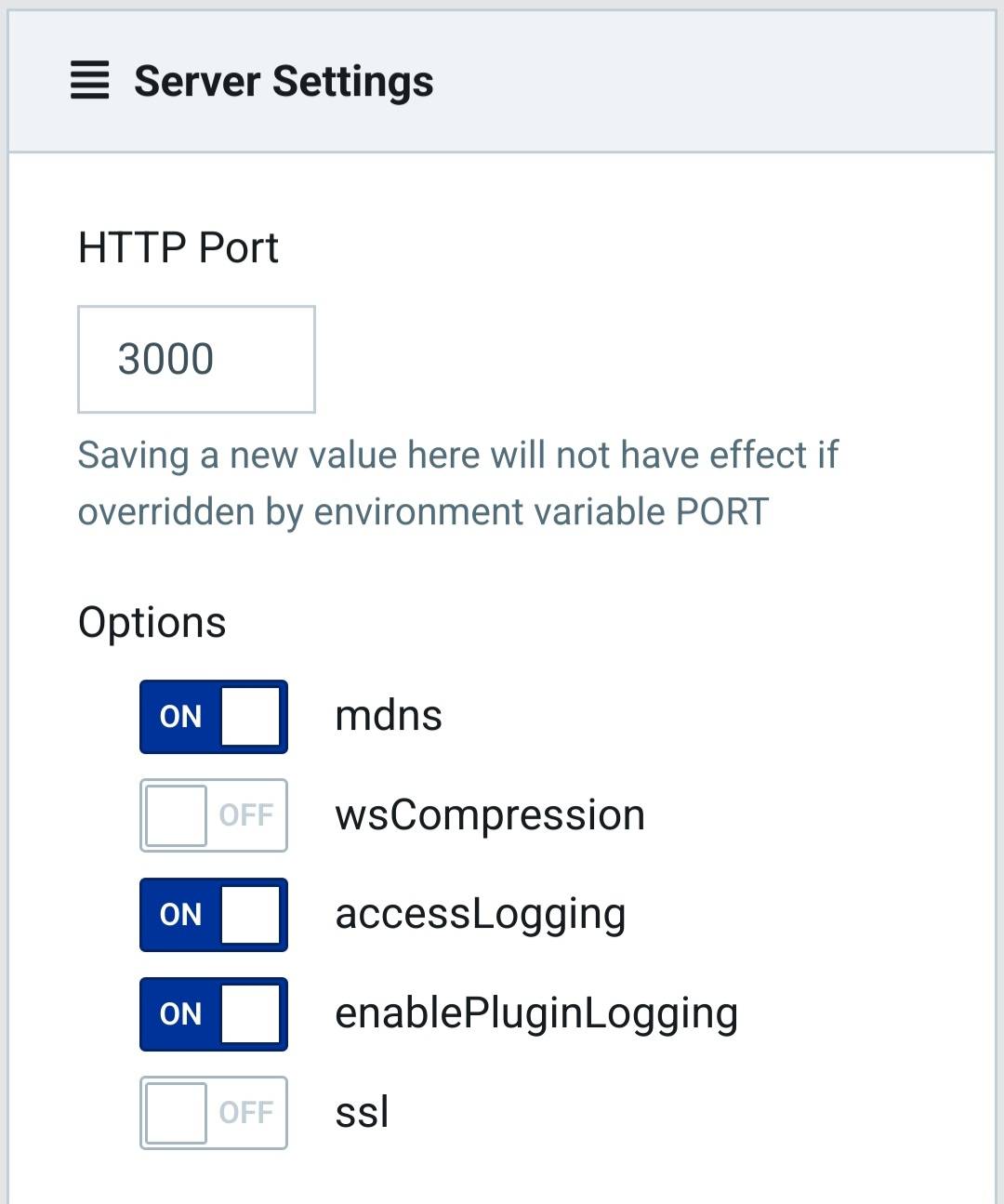The height and width of the screenshot is (1204, 1004).
Task: Click the enablePluginLogging option label
Action: [536, 1014]
